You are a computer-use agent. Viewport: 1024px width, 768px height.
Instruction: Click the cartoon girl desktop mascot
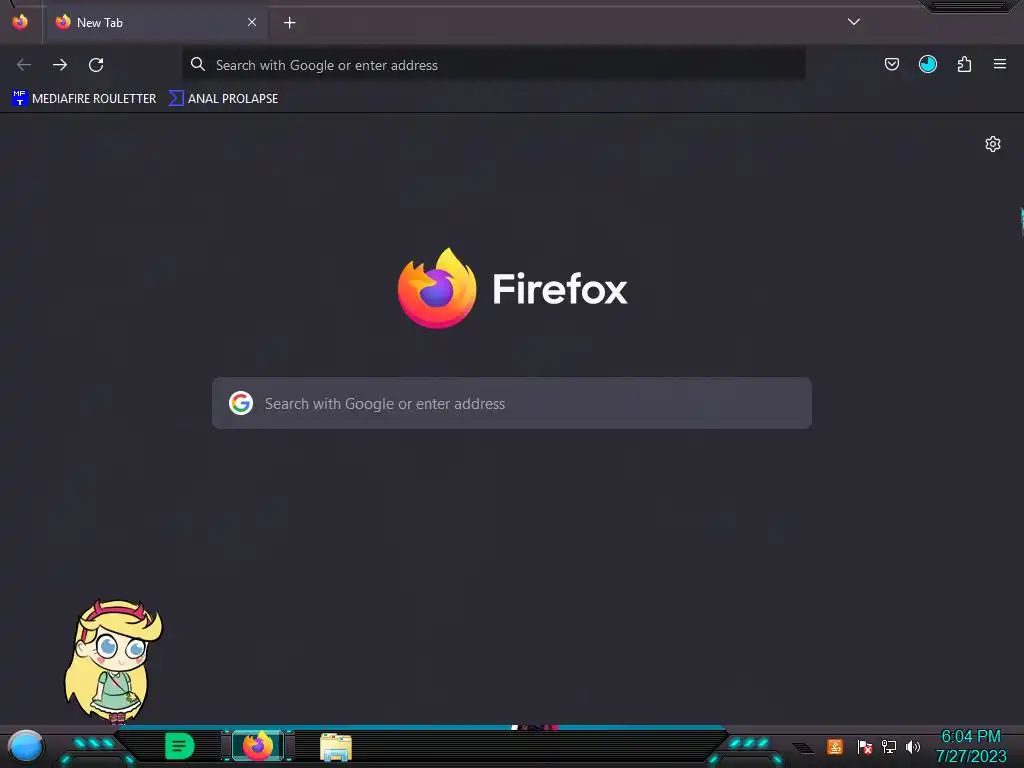tap(113, 661)
